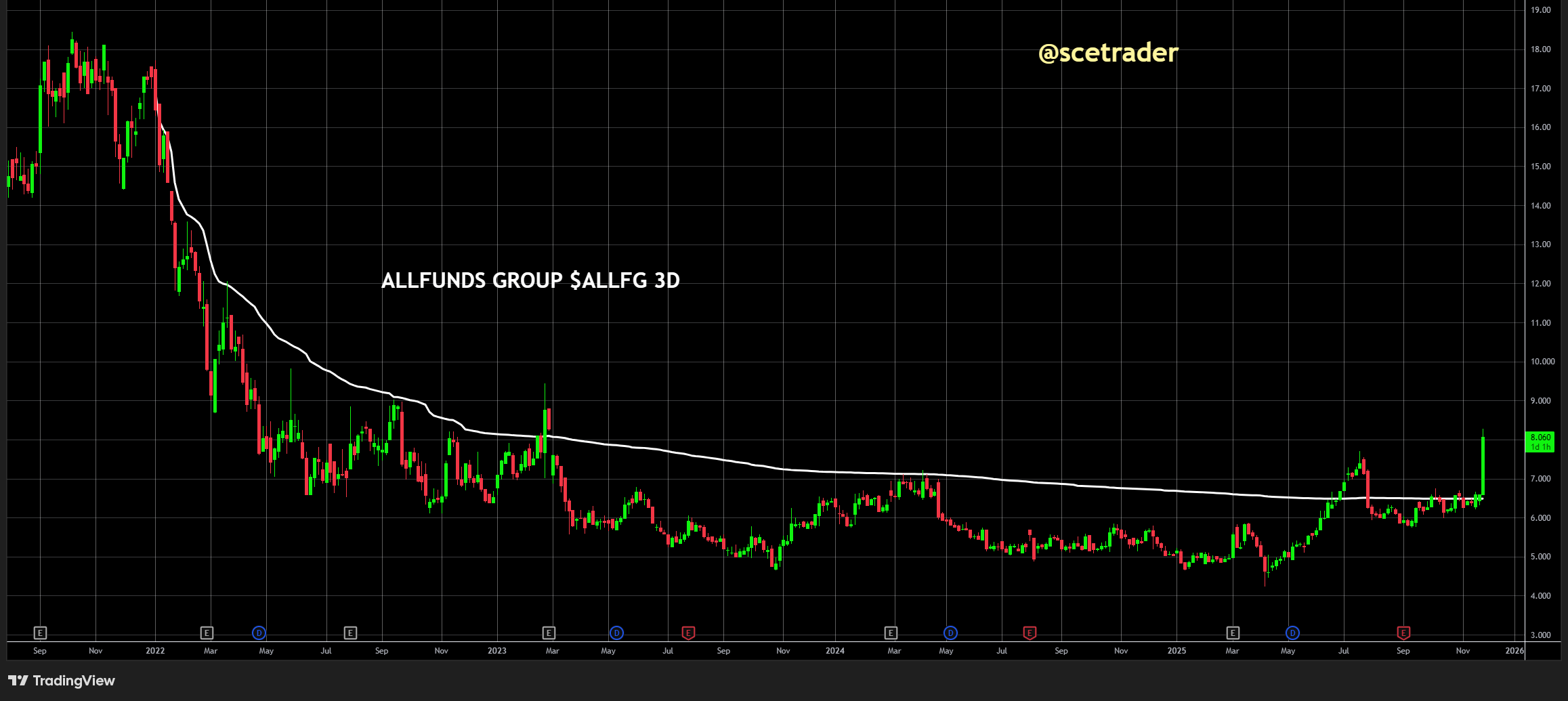The height and width of the screenshot is (701, 1568).
Task: Click the 2023 label on the time axis
Action: pyautogui.click(x=496, y=651)
